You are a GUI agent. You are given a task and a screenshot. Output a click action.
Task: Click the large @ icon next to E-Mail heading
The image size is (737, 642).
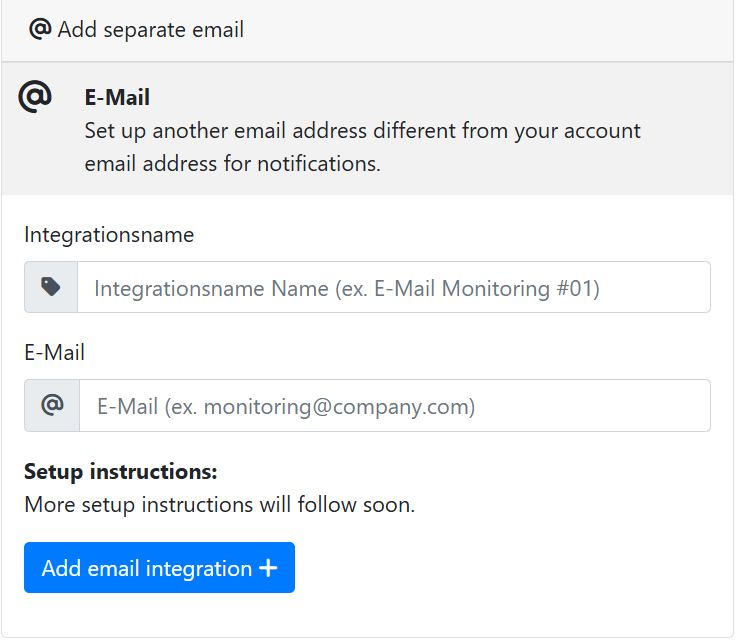pos(35,97)
